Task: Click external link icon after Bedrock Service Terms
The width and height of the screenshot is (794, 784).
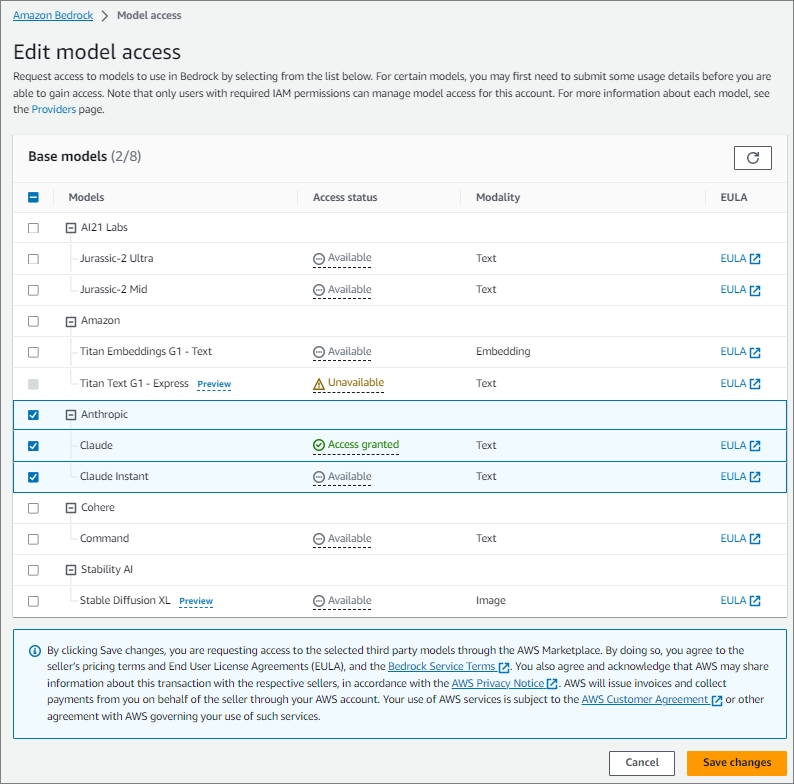Action: click(x=503, y=668)
